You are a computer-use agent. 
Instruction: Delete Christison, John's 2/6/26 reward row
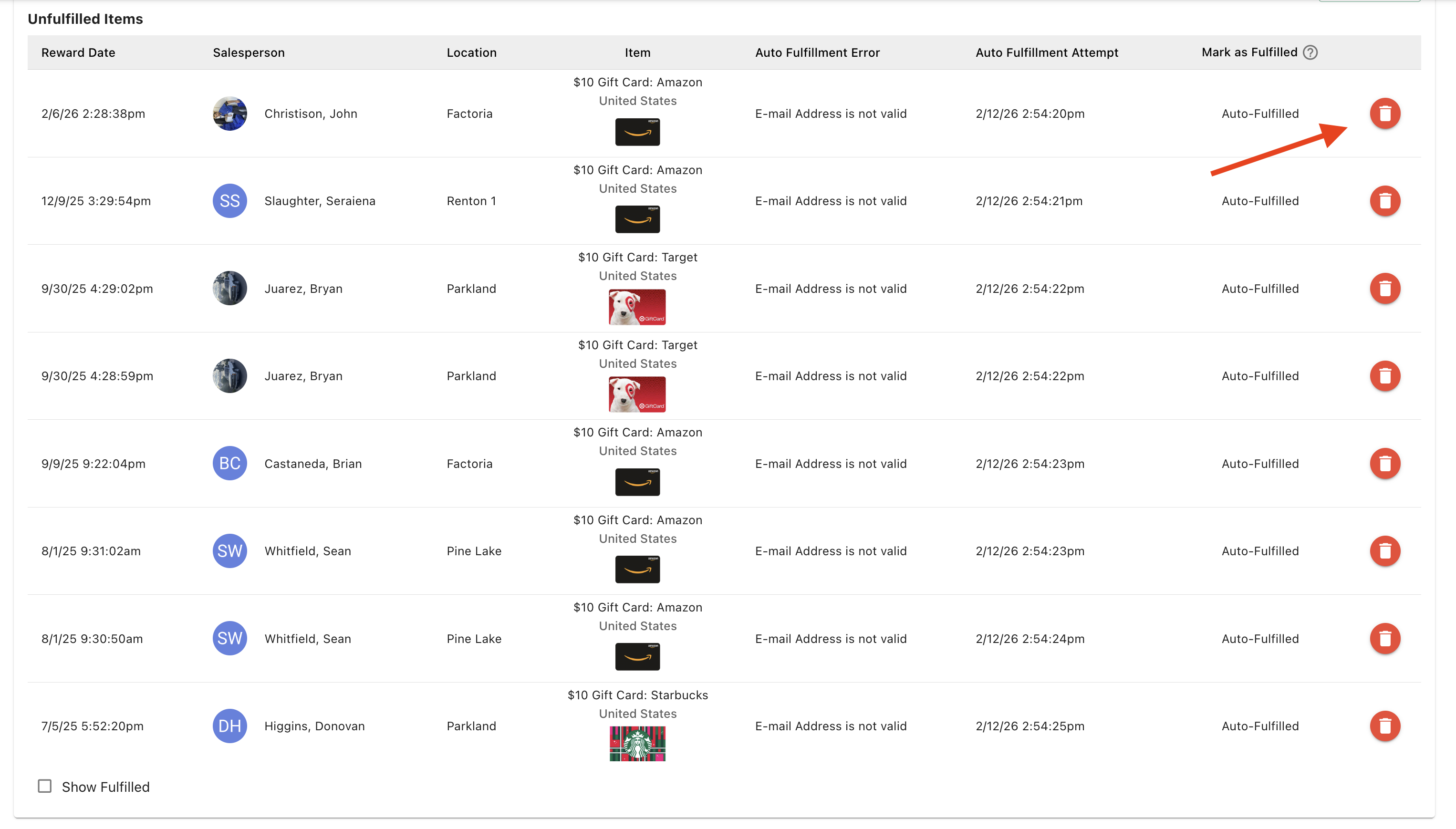click(x=1385, y=114)
